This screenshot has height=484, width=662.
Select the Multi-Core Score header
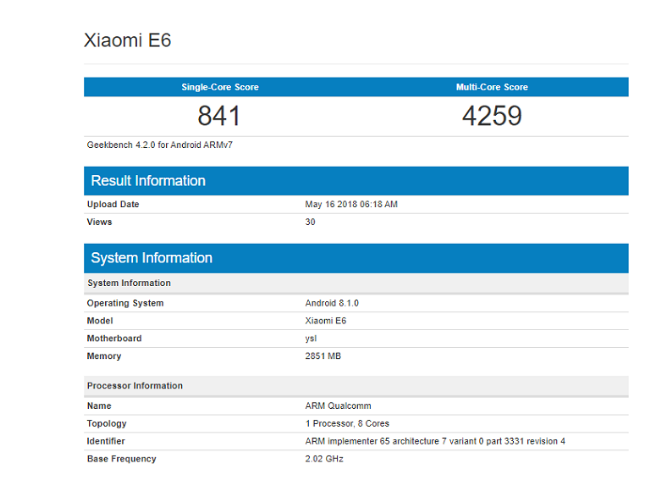point(492,87)
